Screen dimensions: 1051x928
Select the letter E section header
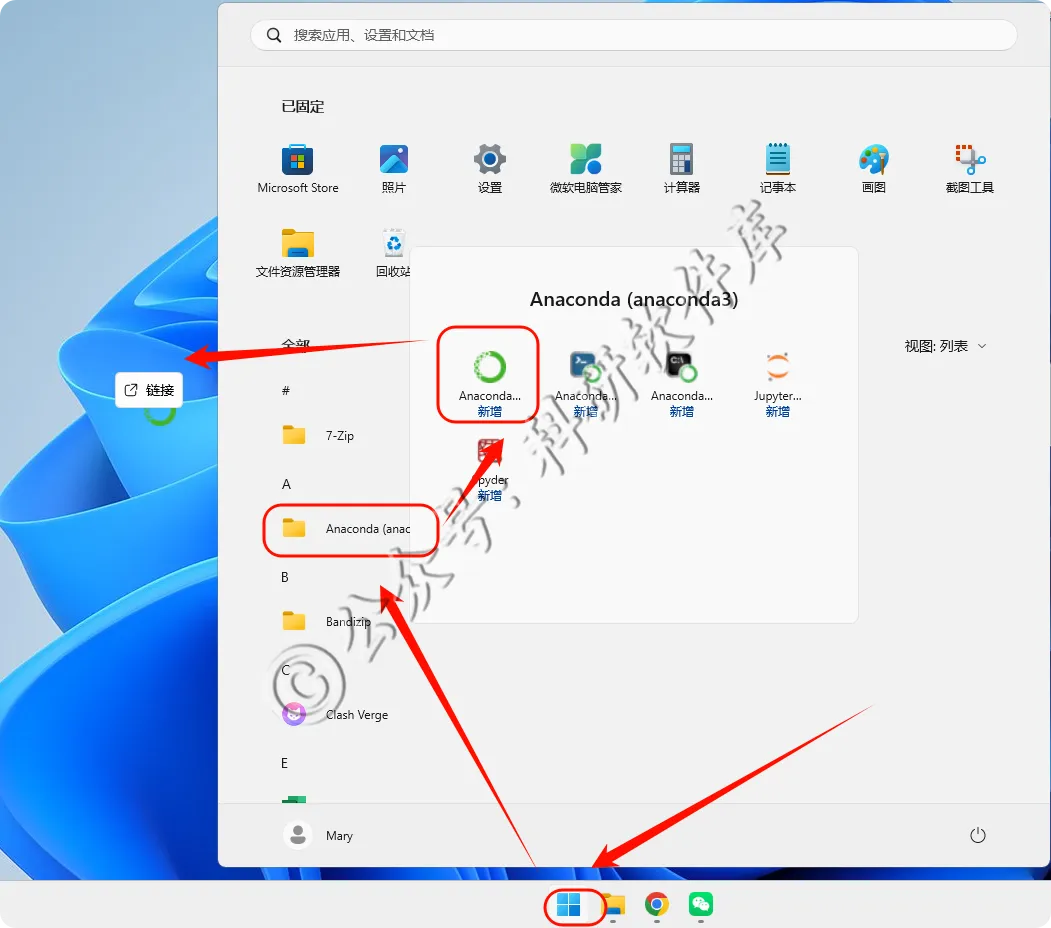pyautogui.click(x=284, y=763)
